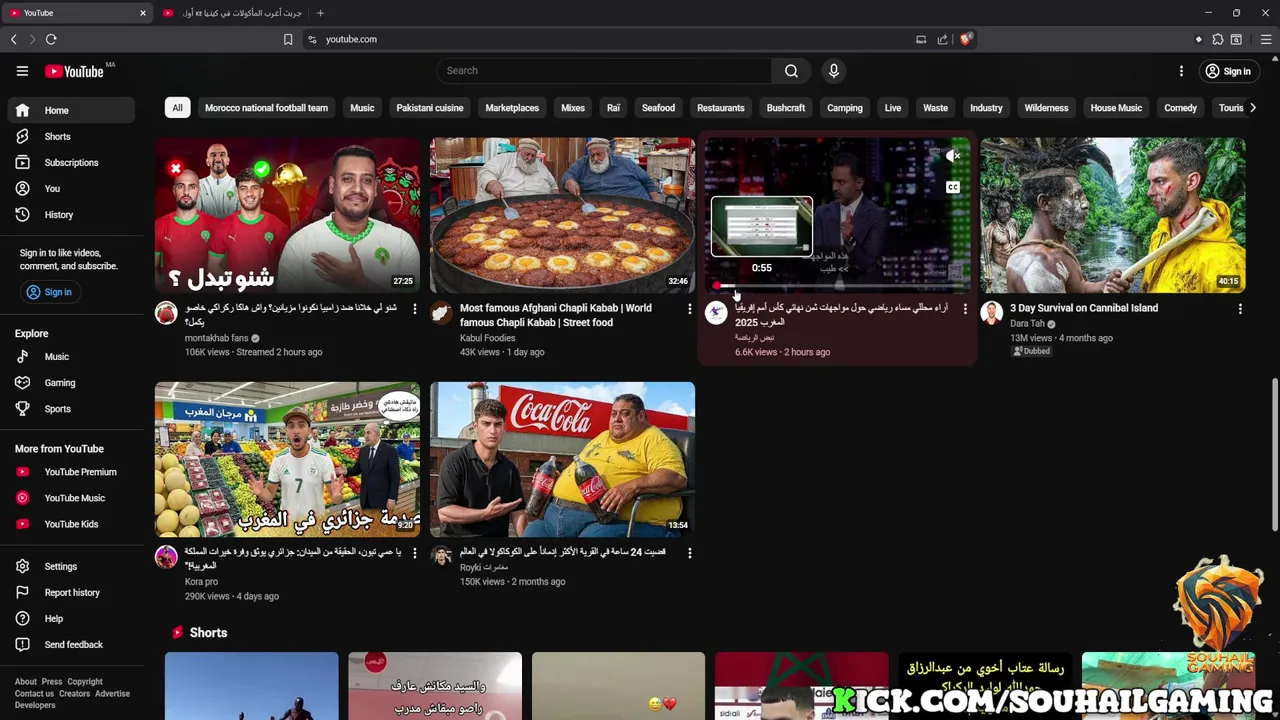Click in the Search input field
The width and height of the screenshot is (1280, 720).
[x=603, y=71]
